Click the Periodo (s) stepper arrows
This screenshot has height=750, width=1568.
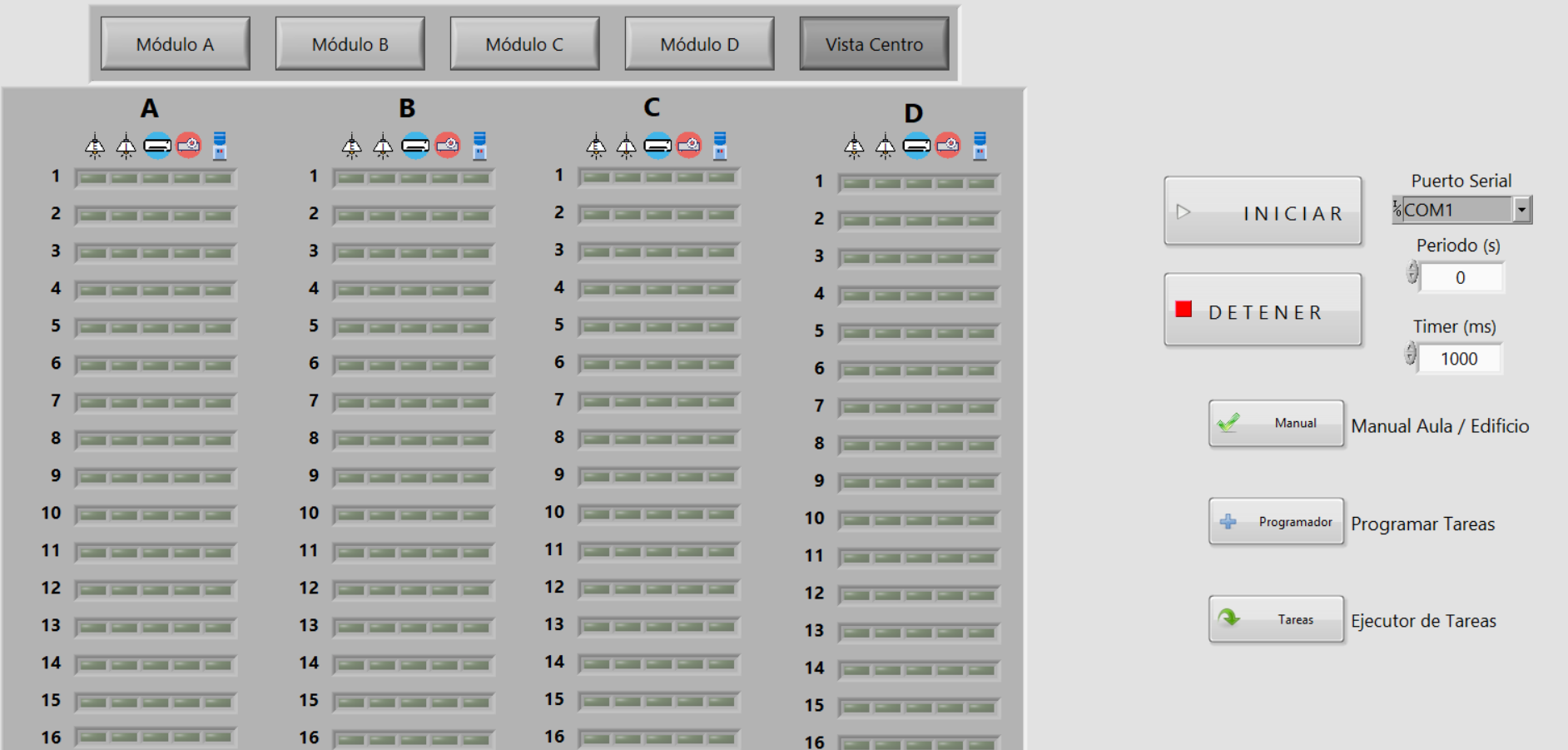pyautogui.click(x=1412, y=273)
